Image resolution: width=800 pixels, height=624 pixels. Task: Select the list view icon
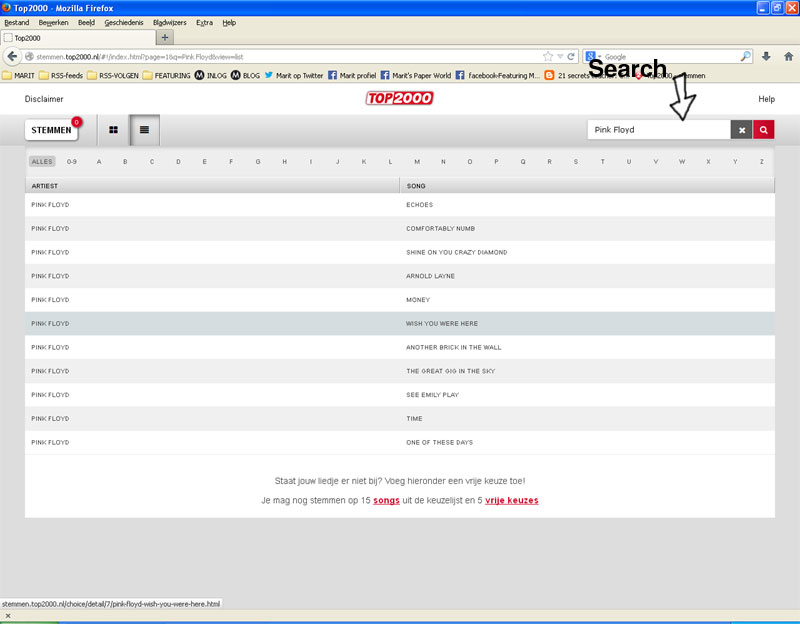click(144, 130)
